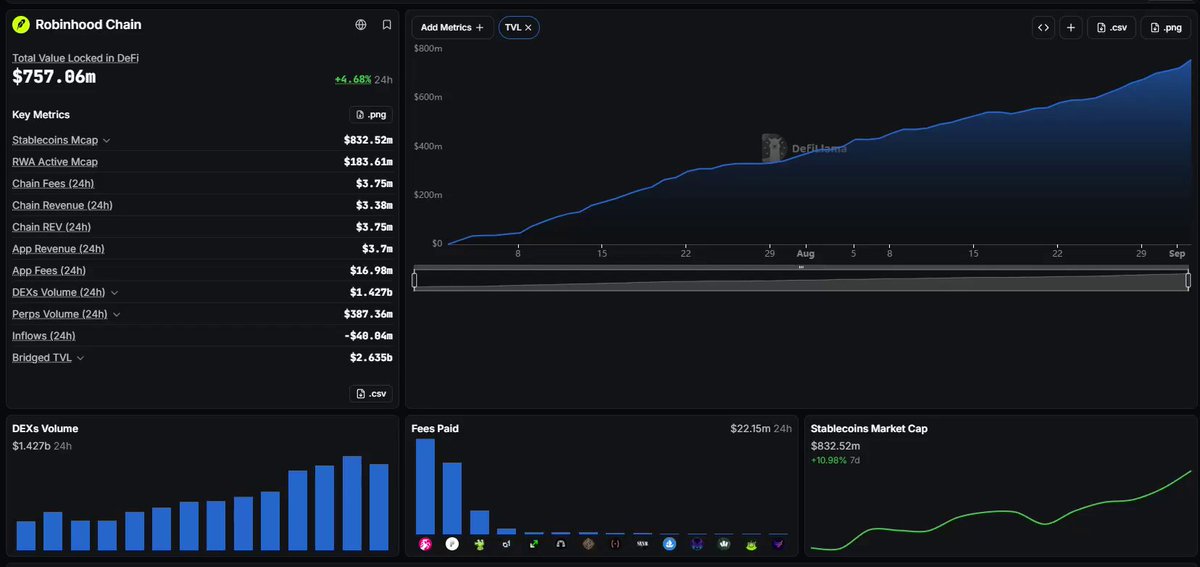Click the green line in Stablecoins chart

pos(1000,512)
